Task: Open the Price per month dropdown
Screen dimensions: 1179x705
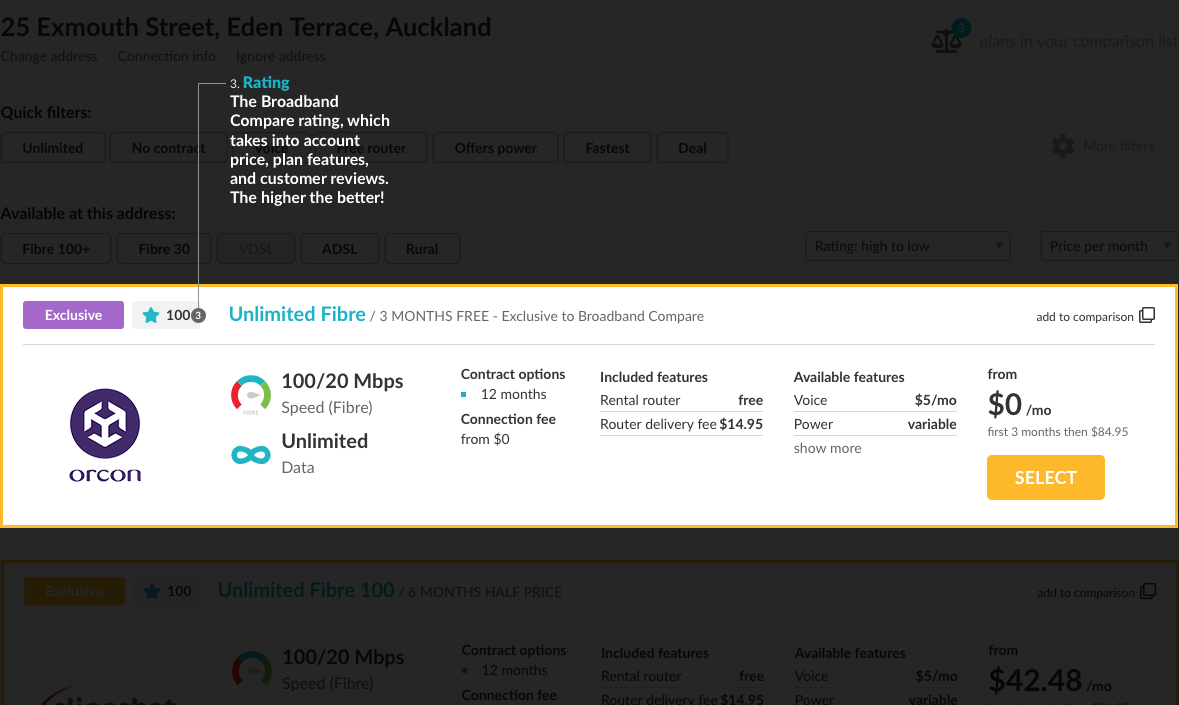Action: point(1109,246)
